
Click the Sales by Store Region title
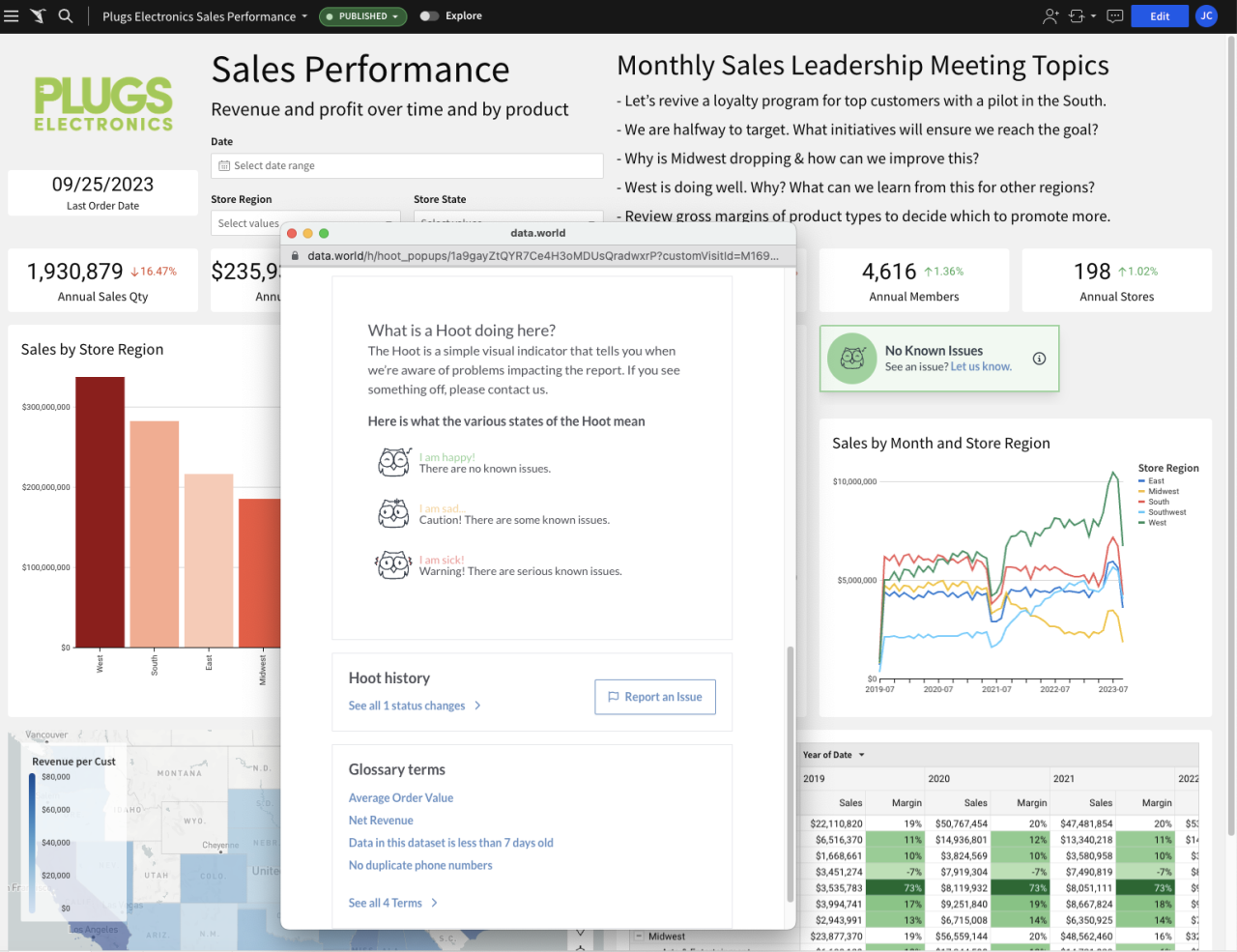92,350
